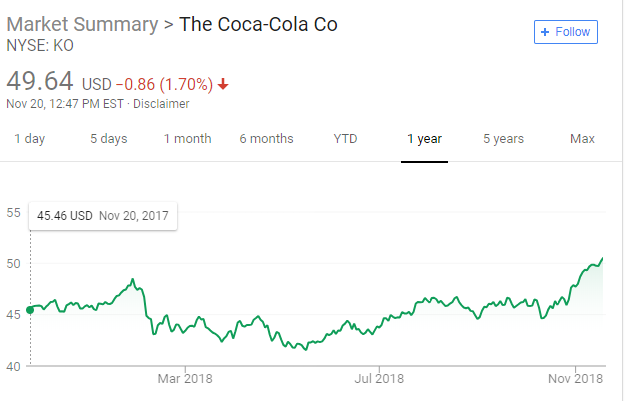This screenshot has width=630, height=401.
Task: Select the 1 month range tab
Action: pyautogui.click(x=187, y=139)
